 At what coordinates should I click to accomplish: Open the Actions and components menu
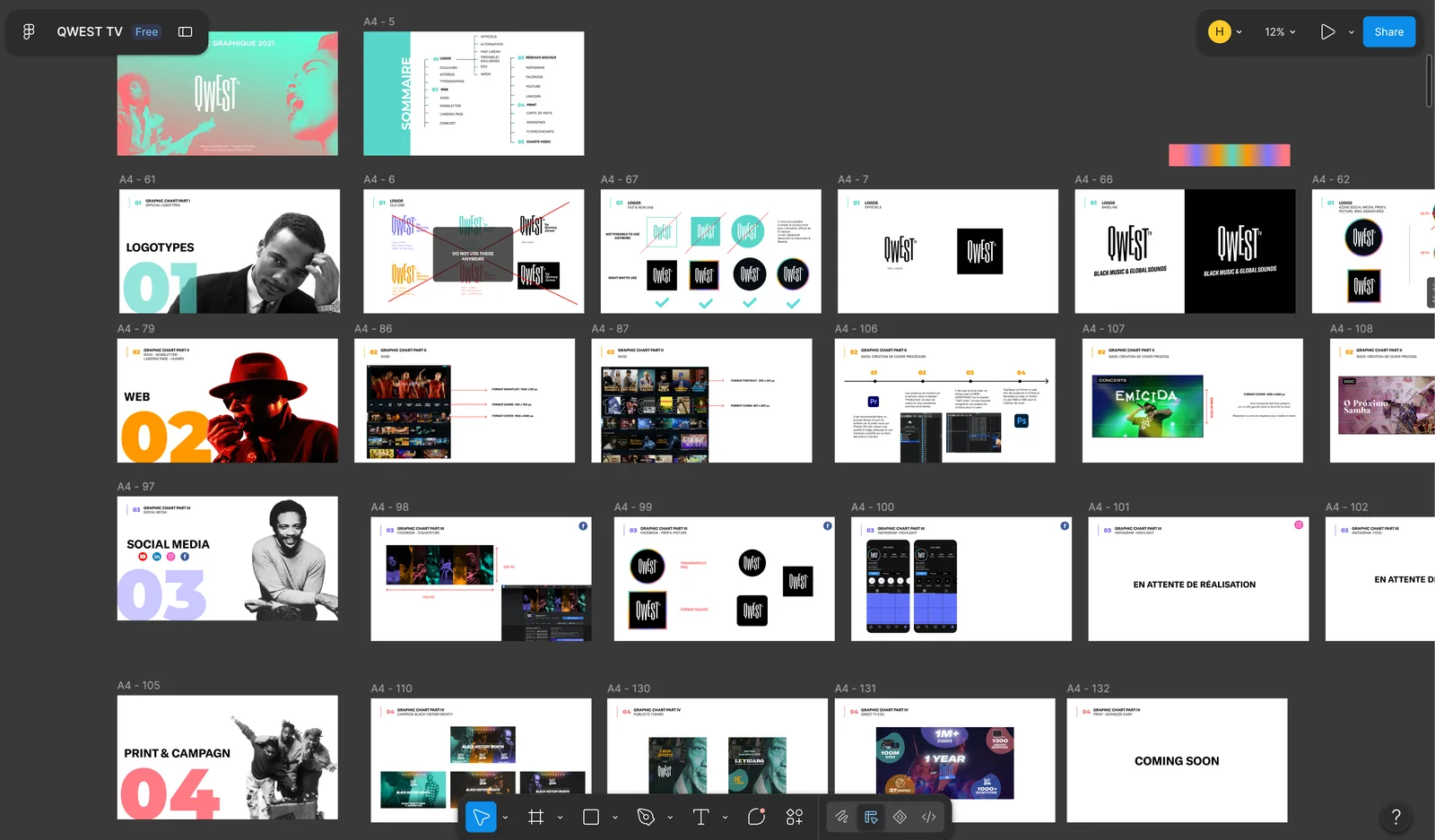795,817
